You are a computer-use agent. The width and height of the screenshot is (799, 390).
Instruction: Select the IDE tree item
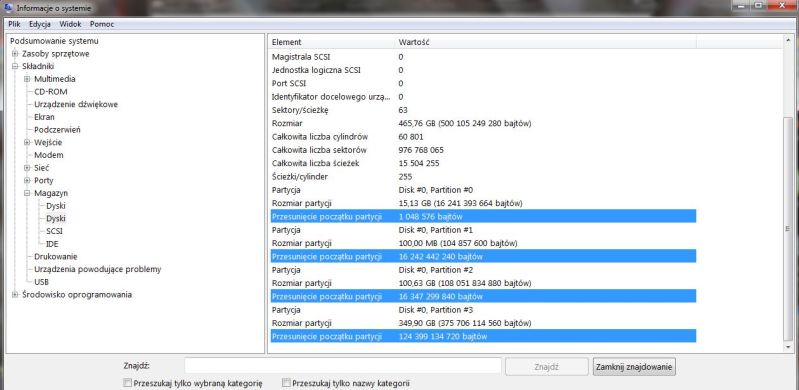[52, 244]
